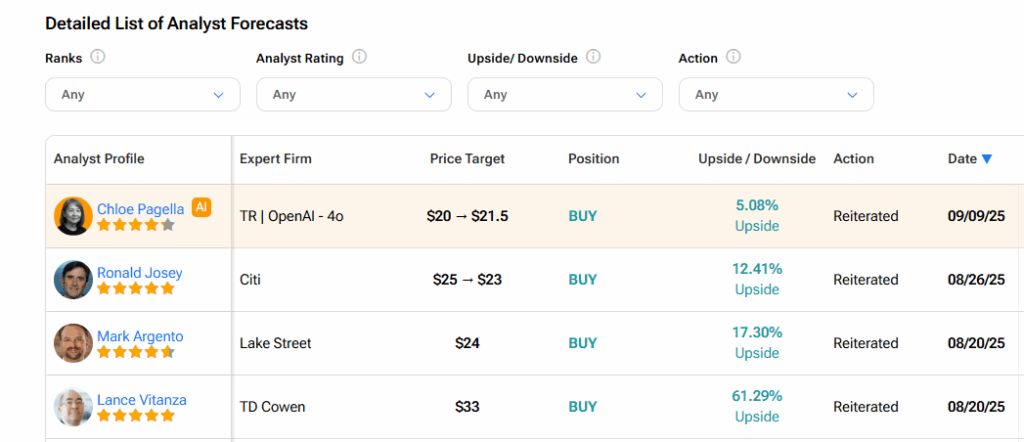Click the Upside/Downside info icon
The image size is (1024, 442).
(x=593, y=58)
